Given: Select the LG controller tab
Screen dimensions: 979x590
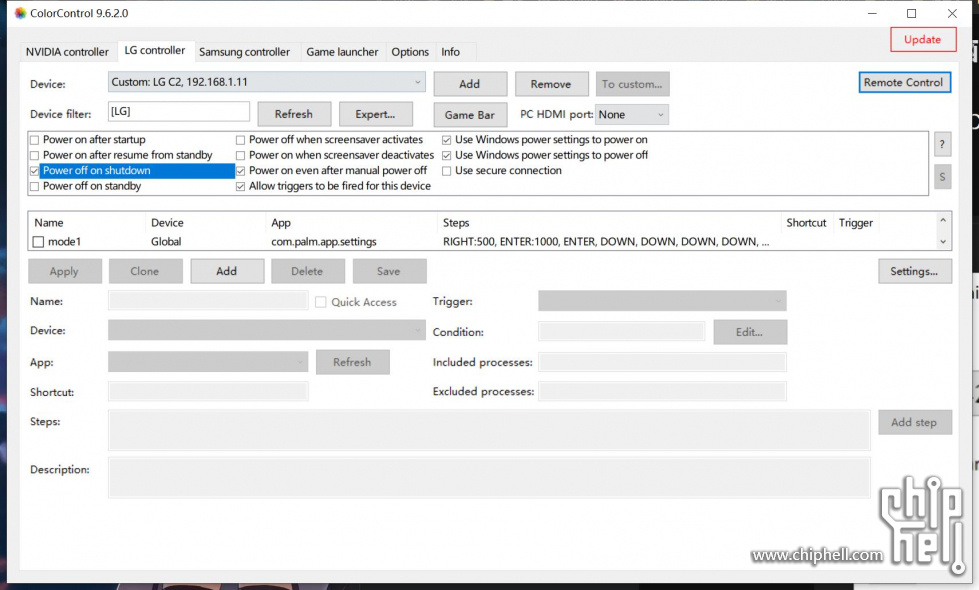Looking at the screenshot, I should point(155,51).
